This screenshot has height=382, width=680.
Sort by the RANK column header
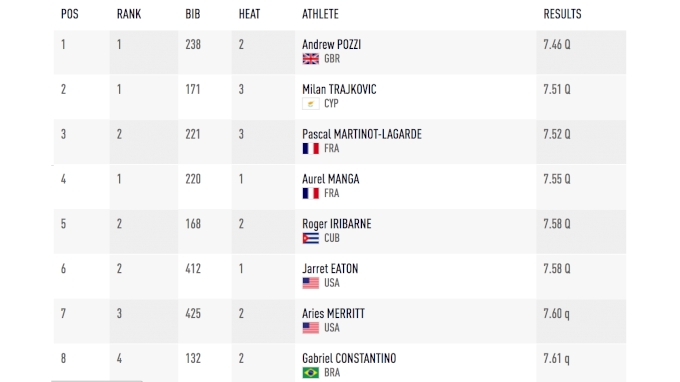[129, 14]
